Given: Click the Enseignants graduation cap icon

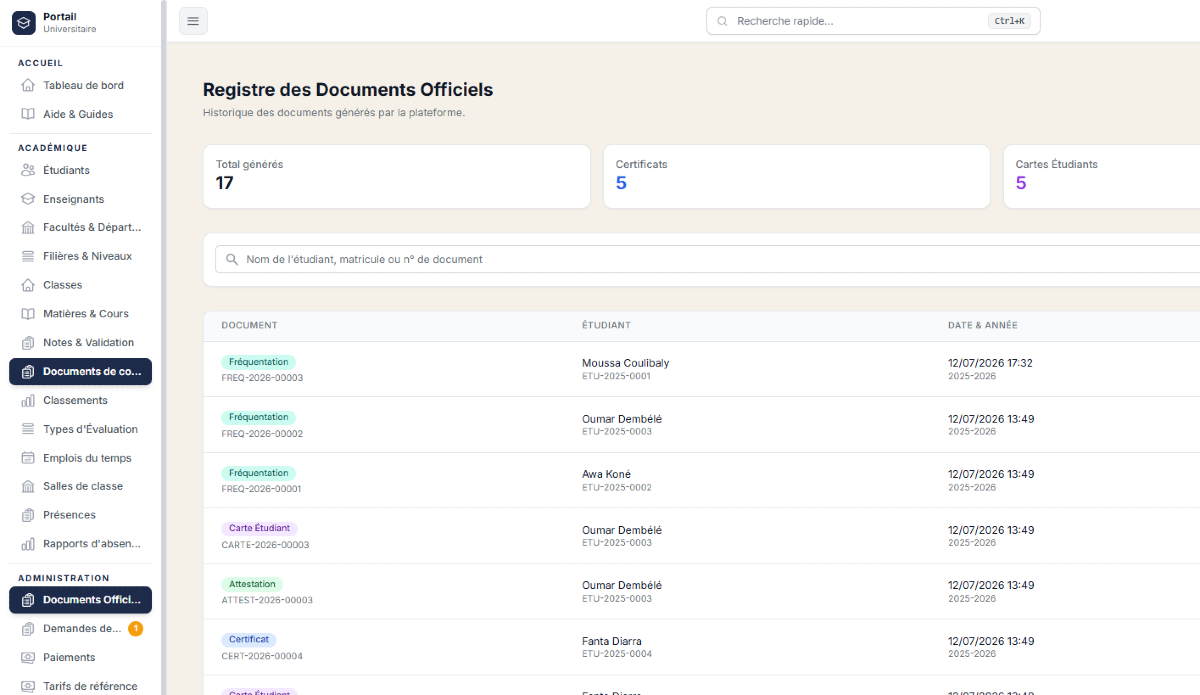Looking at the screenshot, I should click(x=28, y=199).
